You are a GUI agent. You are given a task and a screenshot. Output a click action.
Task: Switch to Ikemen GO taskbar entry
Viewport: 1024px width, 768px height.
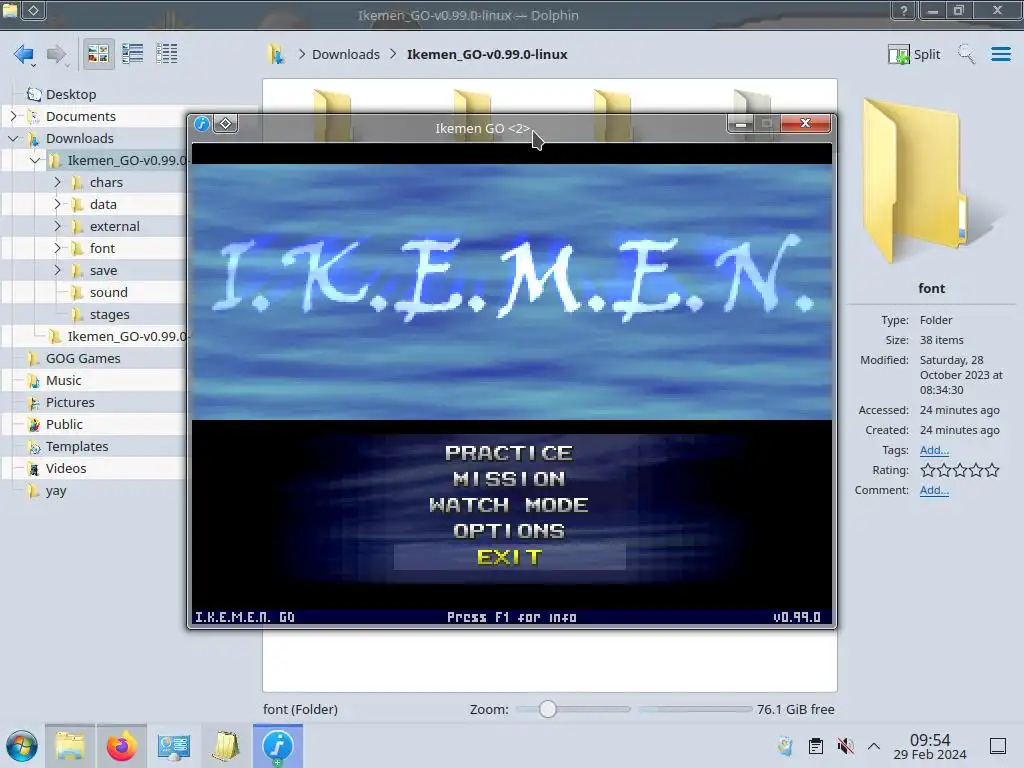(x=278, y=746)
